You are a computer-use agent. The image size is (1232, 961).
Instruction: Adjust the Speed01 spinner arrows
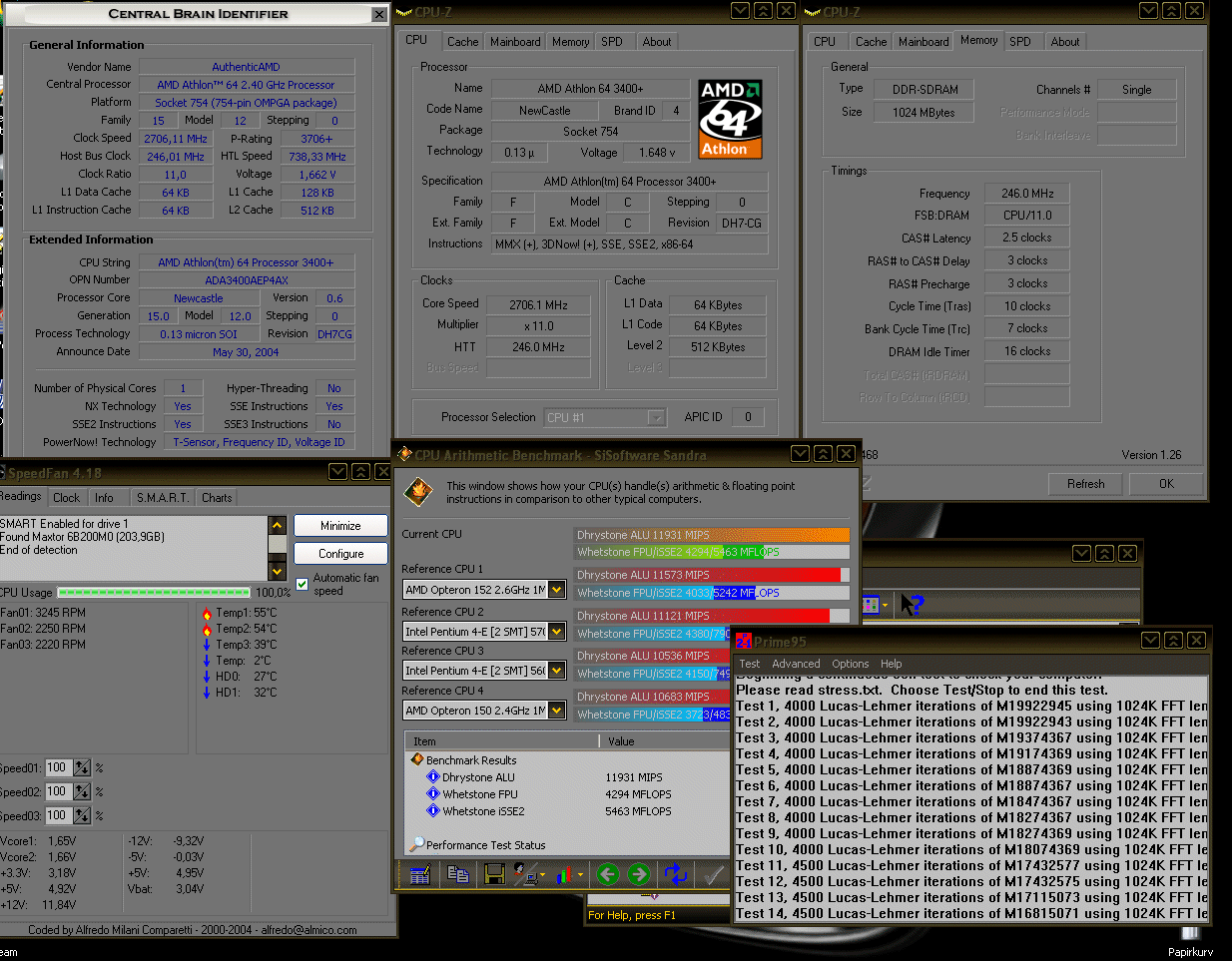82,767
